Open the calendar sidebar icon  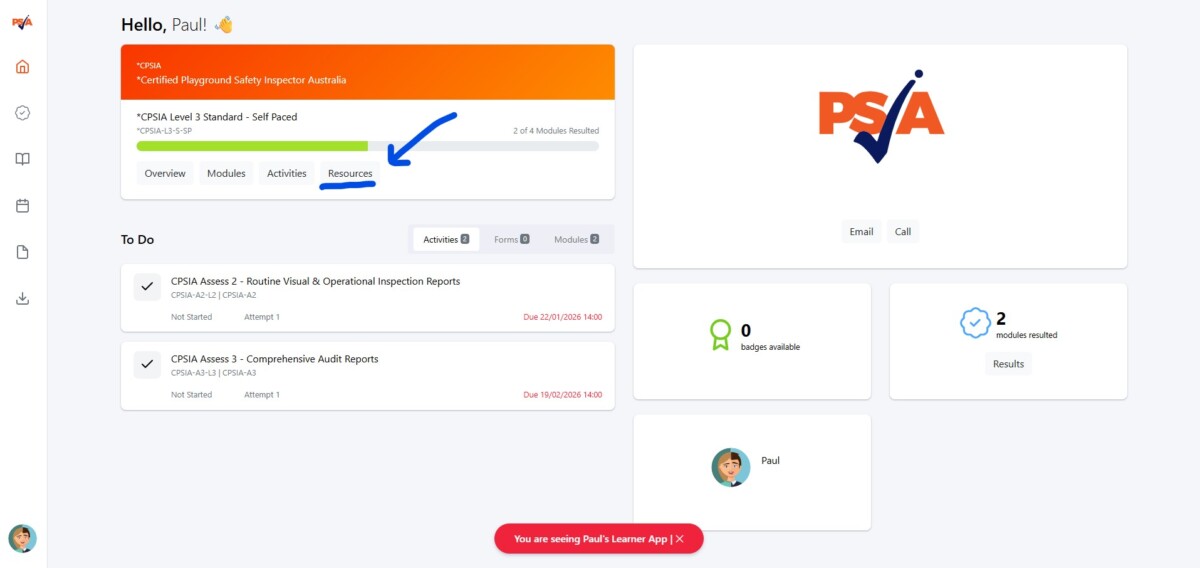point(22,206)
